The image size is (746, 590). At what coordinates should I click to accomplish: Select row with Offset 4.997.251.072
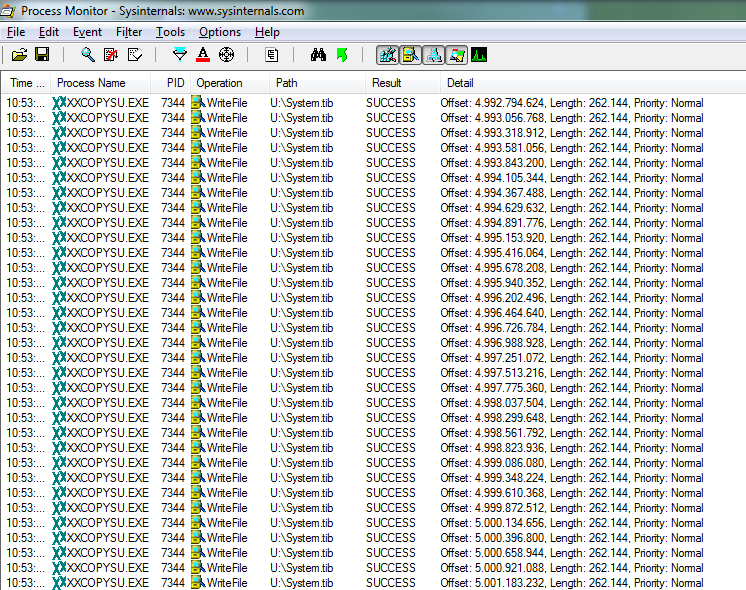pyautogui.click(x=373, y=358)
